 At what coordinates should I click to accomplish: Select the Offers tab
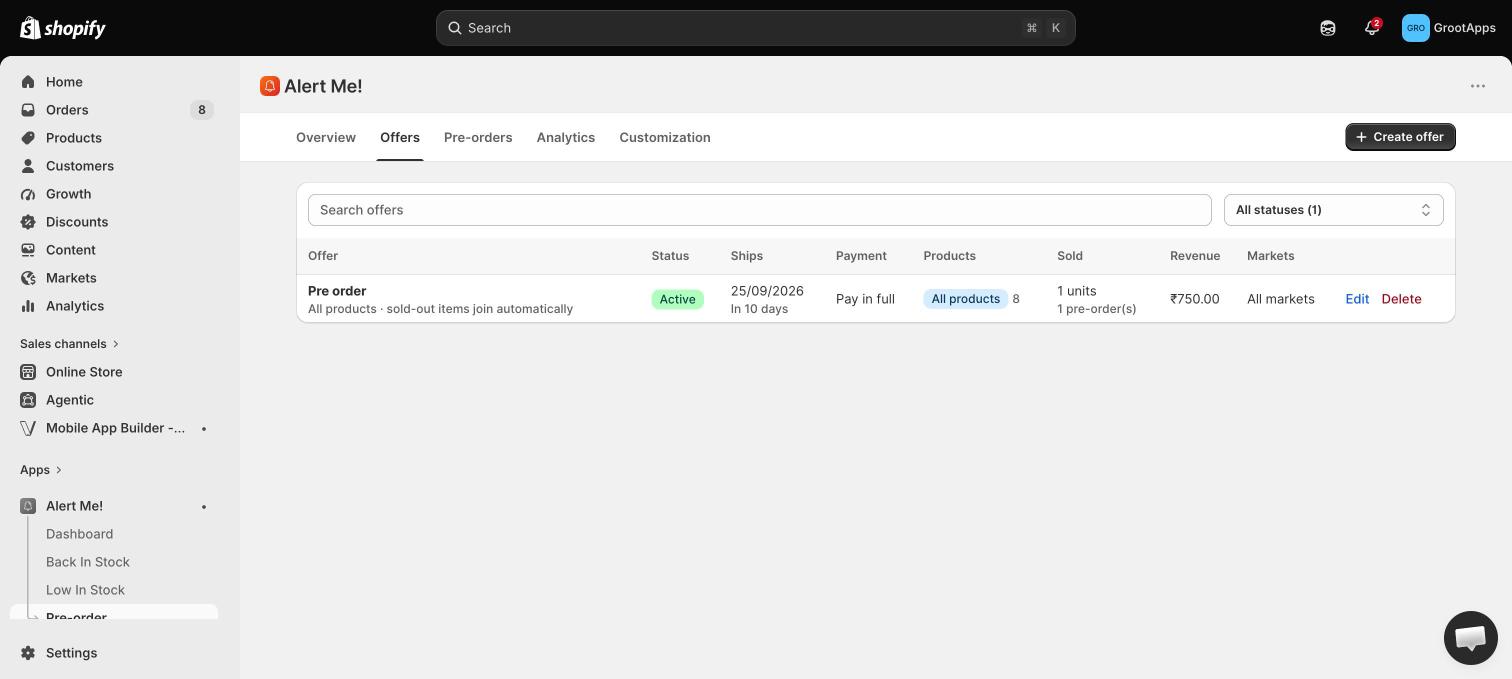point(400,138)
